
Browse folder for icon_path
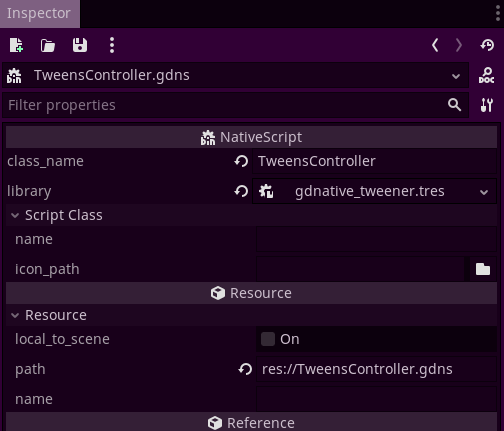point(483,269)
